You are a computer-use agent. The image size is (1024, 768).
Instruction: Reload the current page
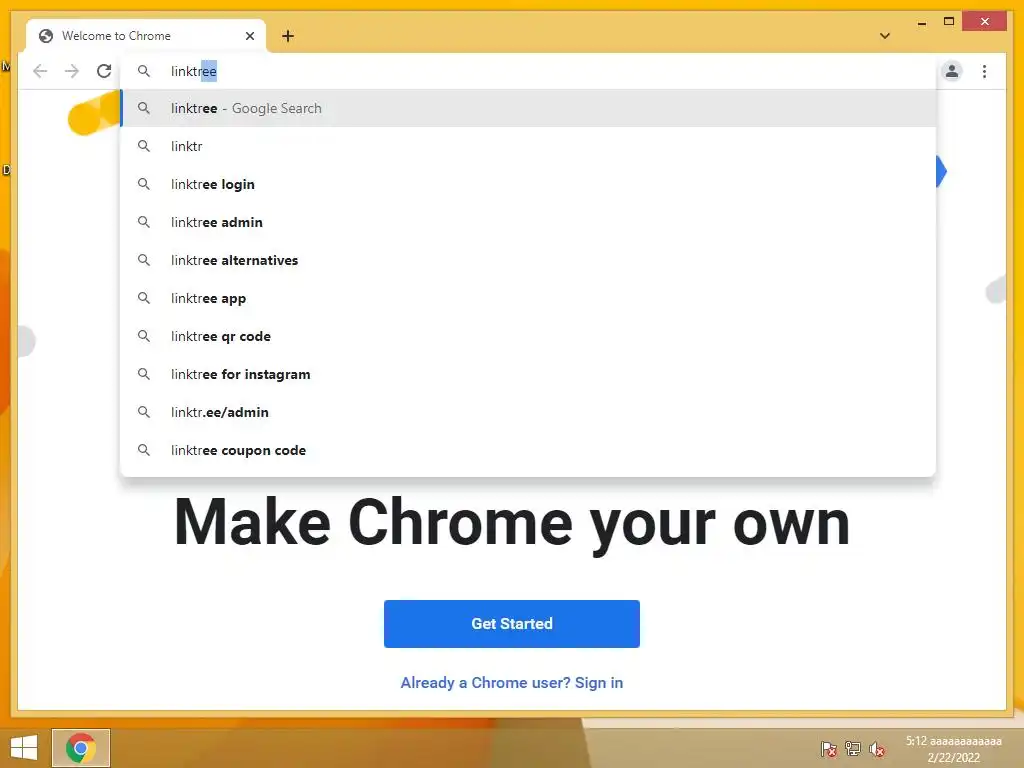[104, 71]
